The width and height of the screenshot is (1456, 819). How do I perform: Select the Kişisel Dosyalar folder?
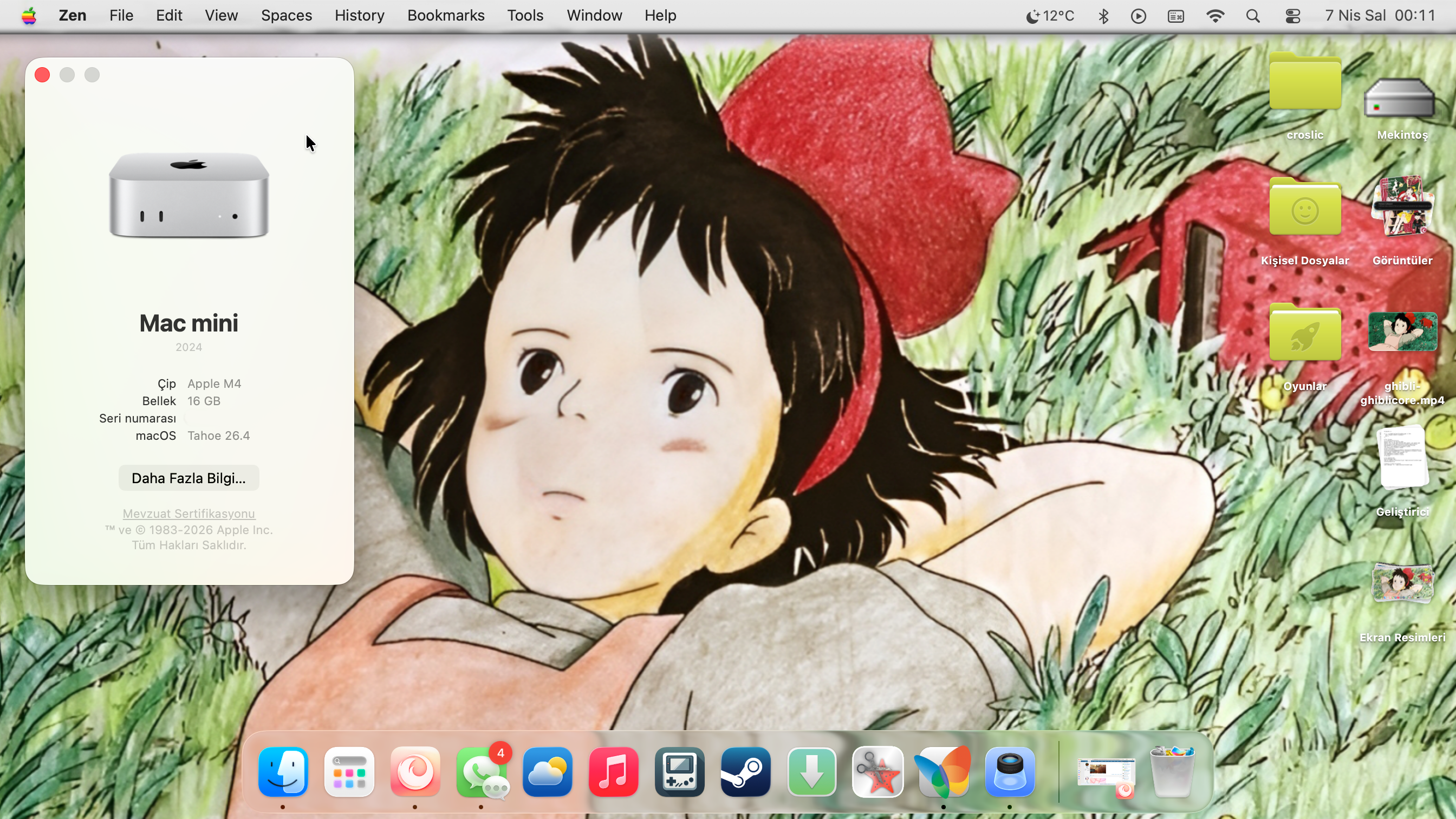click(1305, 208)
